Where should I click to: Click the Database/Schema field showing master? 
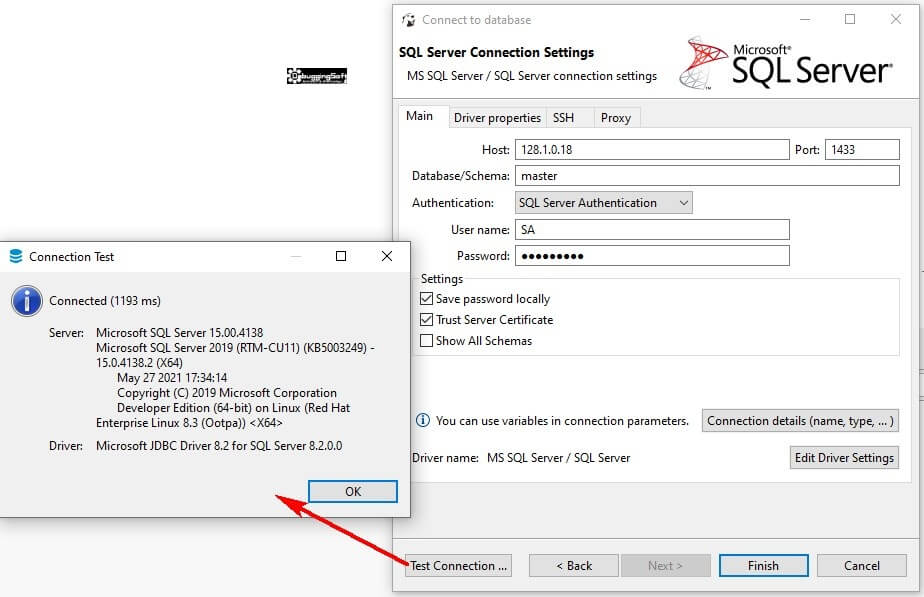[707, 176]
